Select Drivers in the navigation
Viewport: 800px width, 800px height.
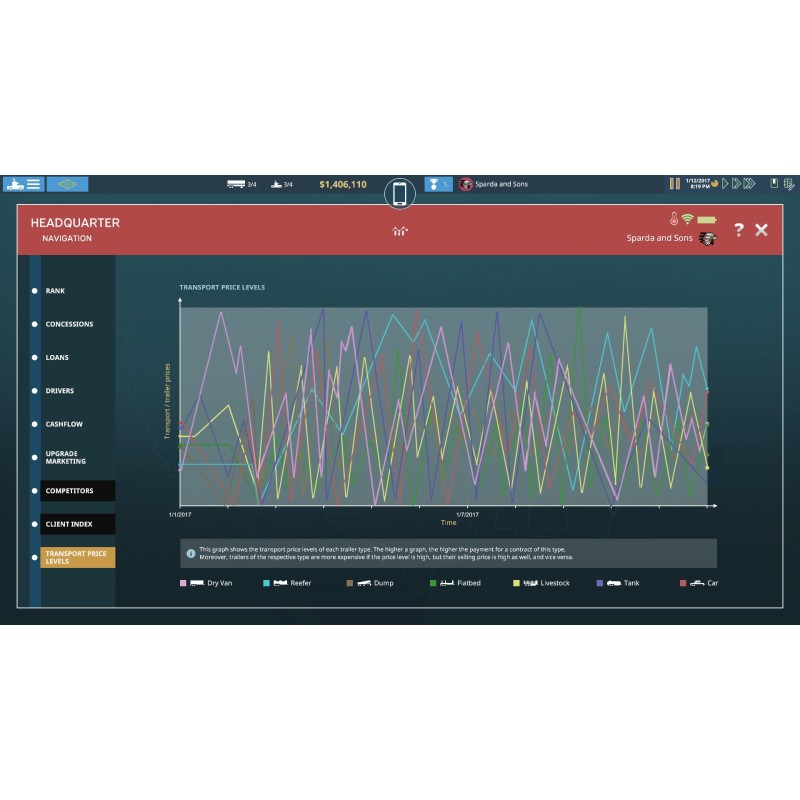60,391
